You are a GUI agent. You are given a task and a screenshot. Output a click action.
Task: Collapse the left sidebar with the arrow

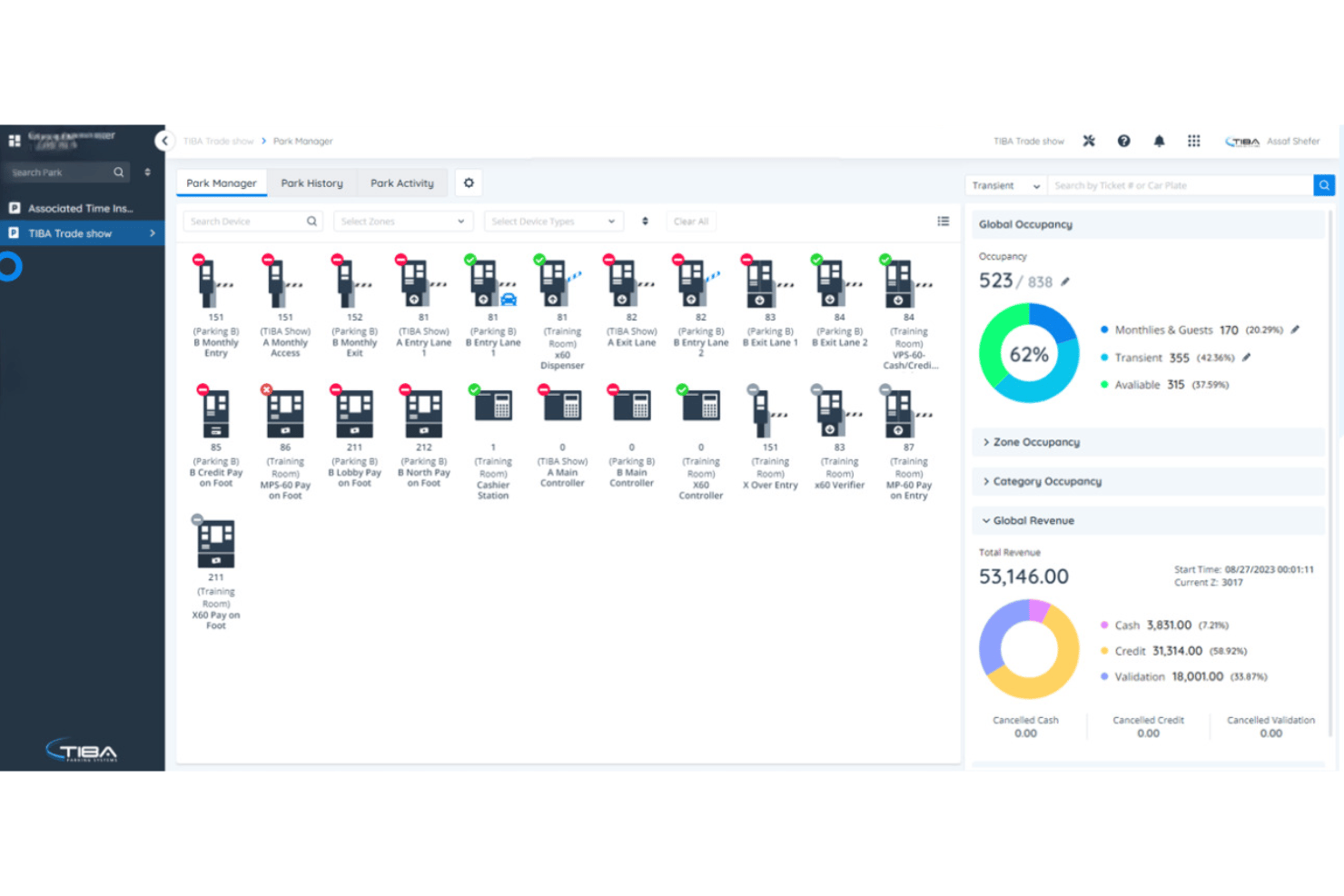point(164,141)
